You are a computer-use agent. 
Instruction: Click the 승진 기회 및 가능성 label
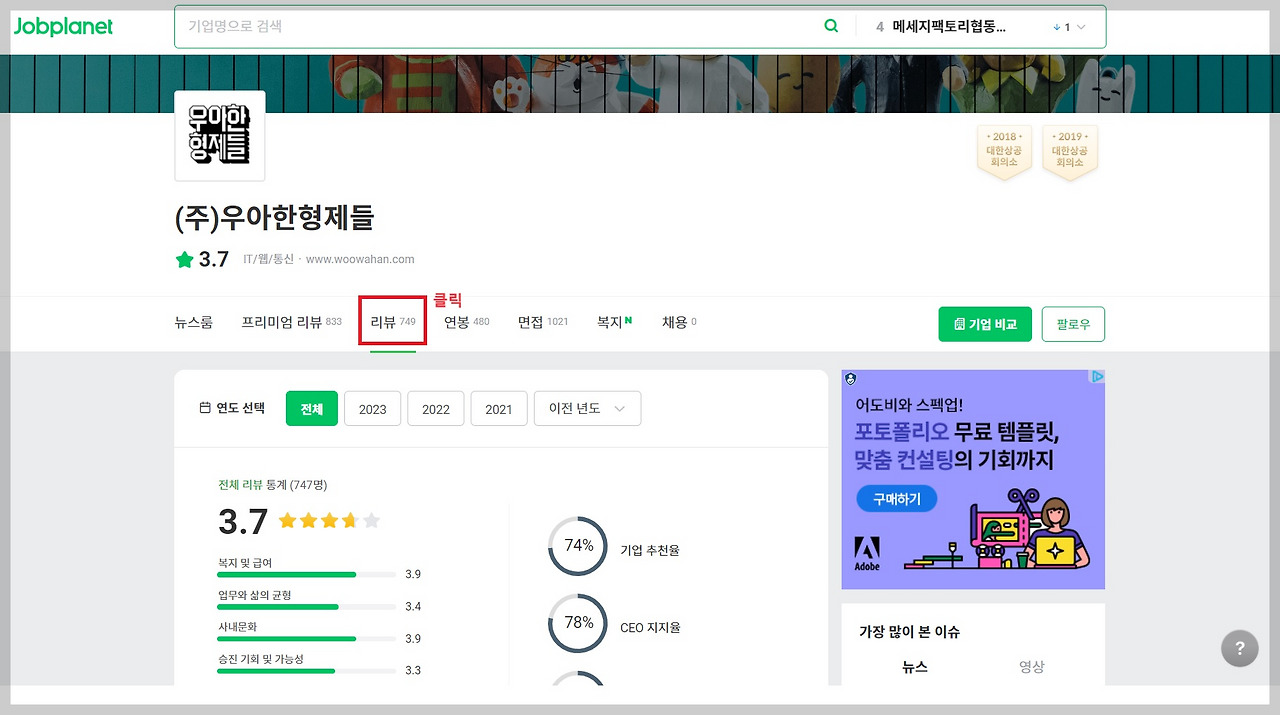pos(261,659)
